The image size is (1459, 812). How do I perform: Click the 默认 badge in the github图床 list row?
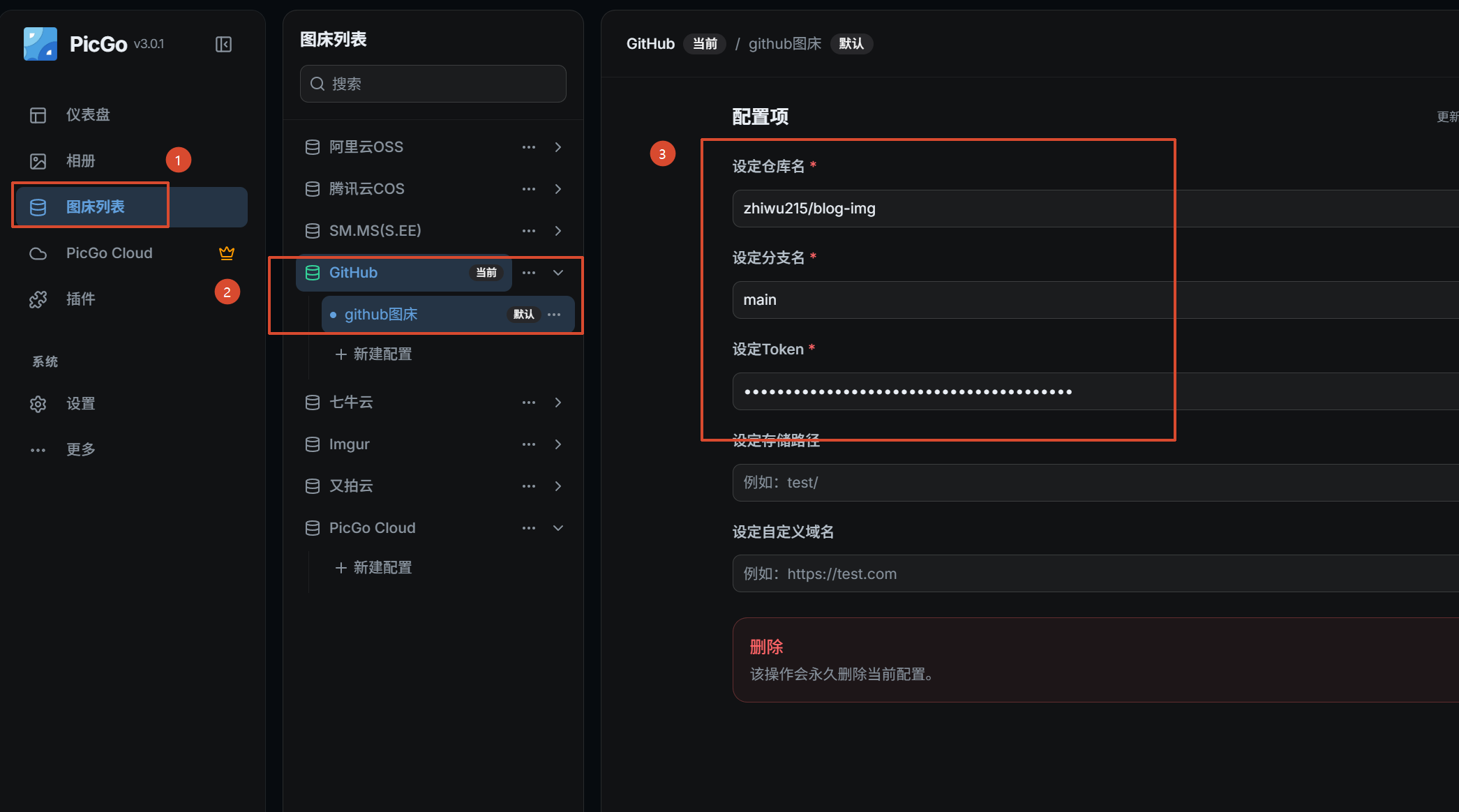tap(524, 315)
